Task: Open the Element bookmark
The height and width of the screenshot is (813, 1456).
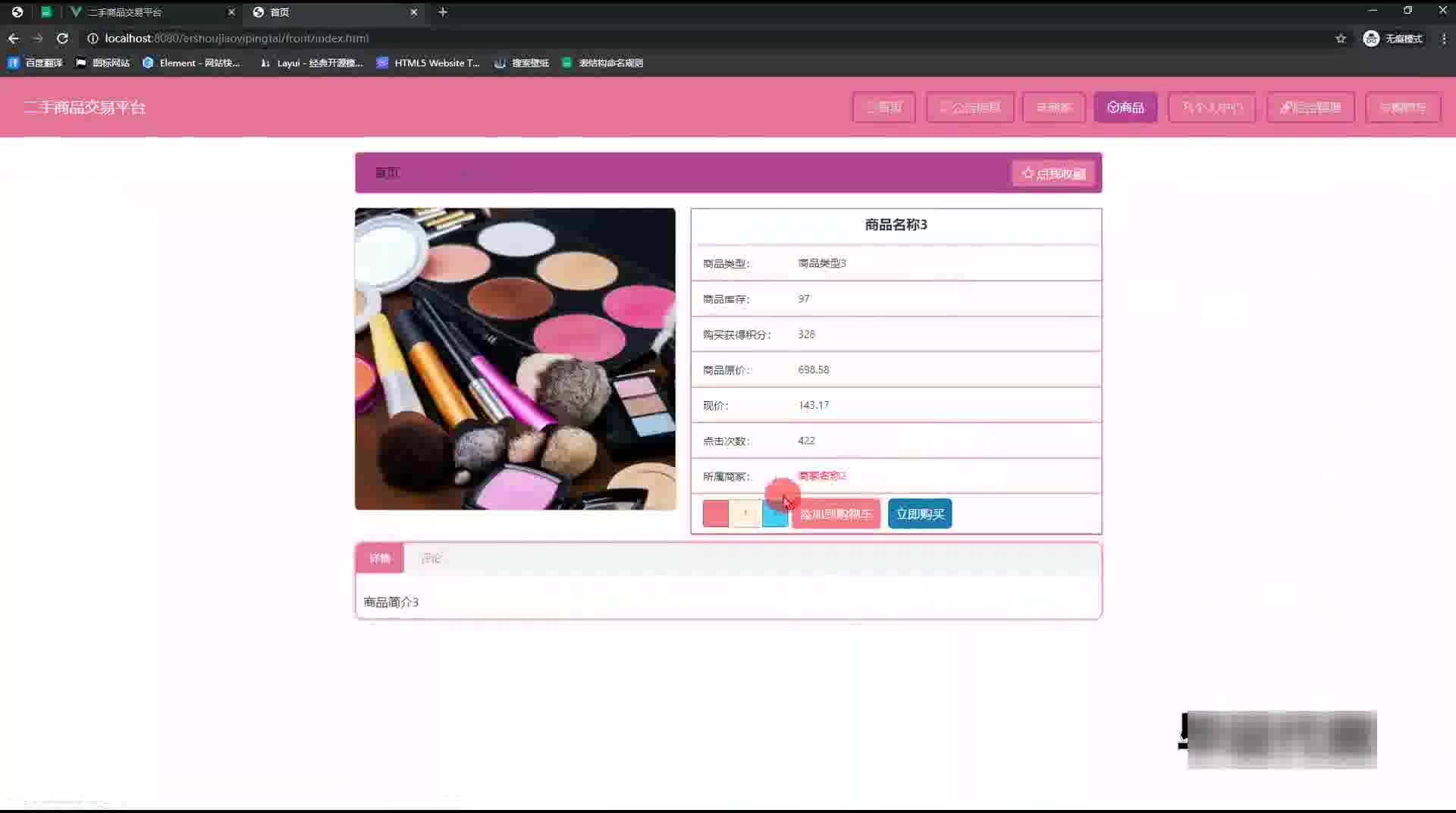Action: pos(191,63)
